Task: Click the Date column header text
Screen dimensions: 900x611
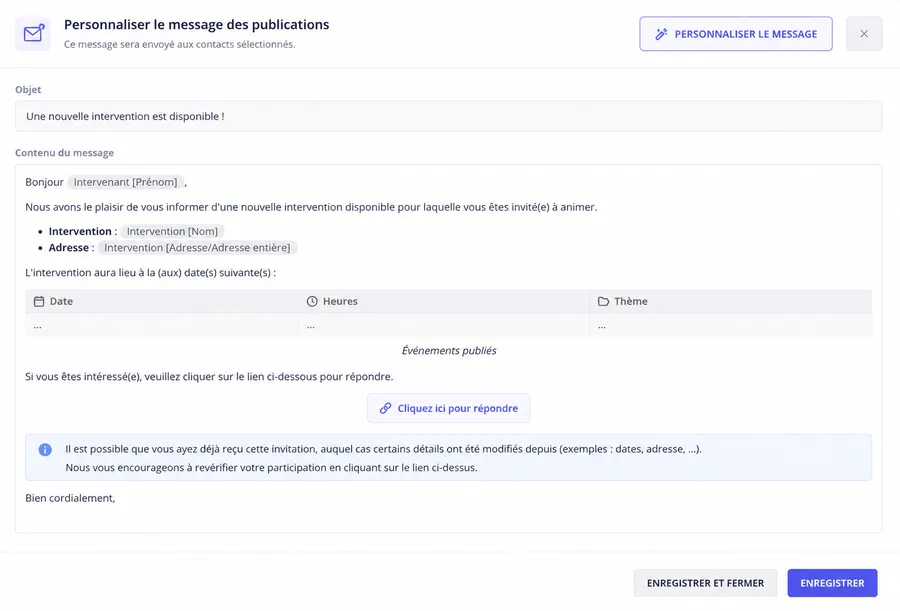Action: tap(61, 301)
